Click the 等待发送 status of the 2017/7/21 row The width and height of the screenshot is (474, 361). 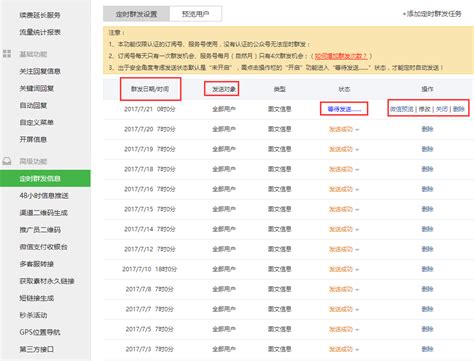coord(344,109)
